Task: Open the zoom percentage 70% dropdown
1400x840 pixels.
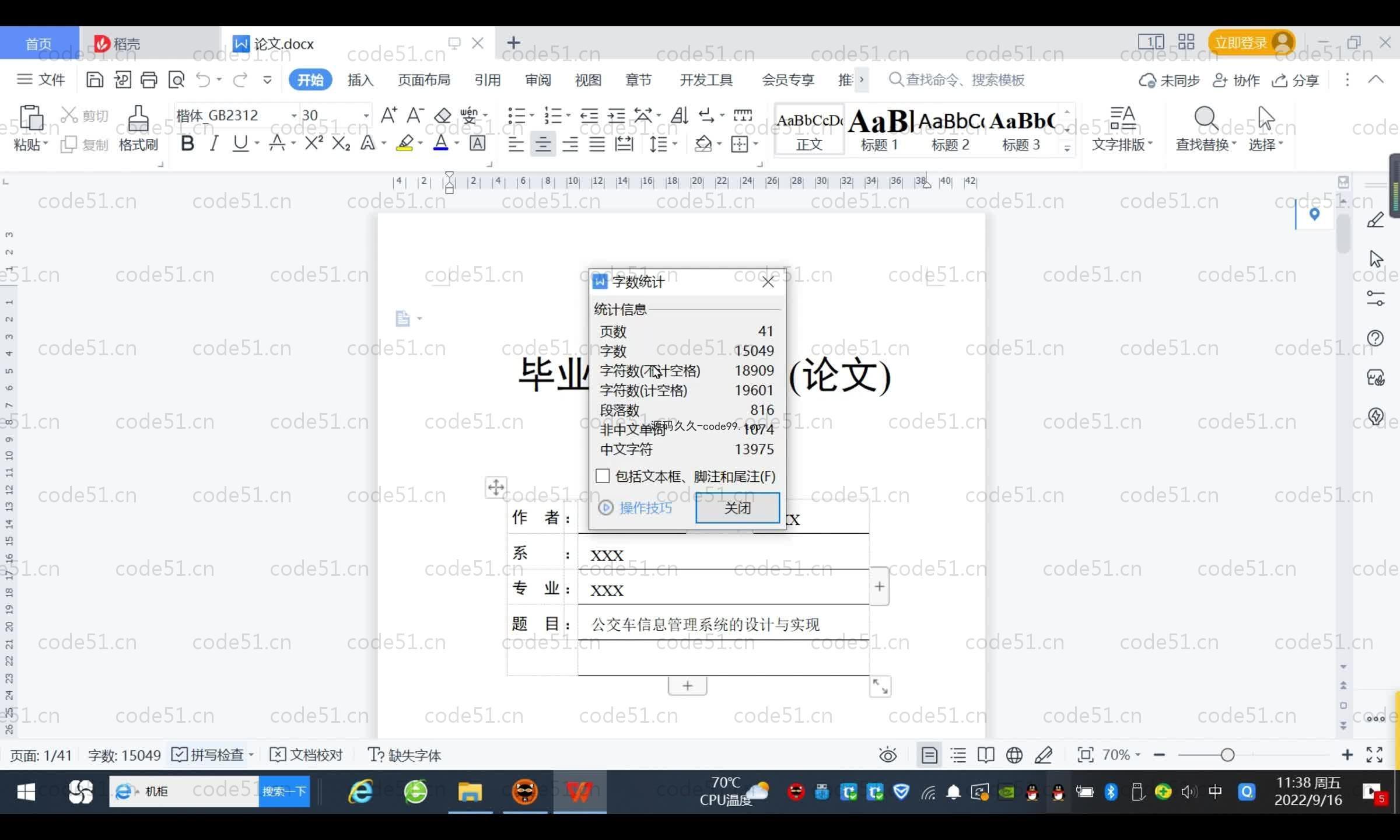Action: [x=1121, y=755]
